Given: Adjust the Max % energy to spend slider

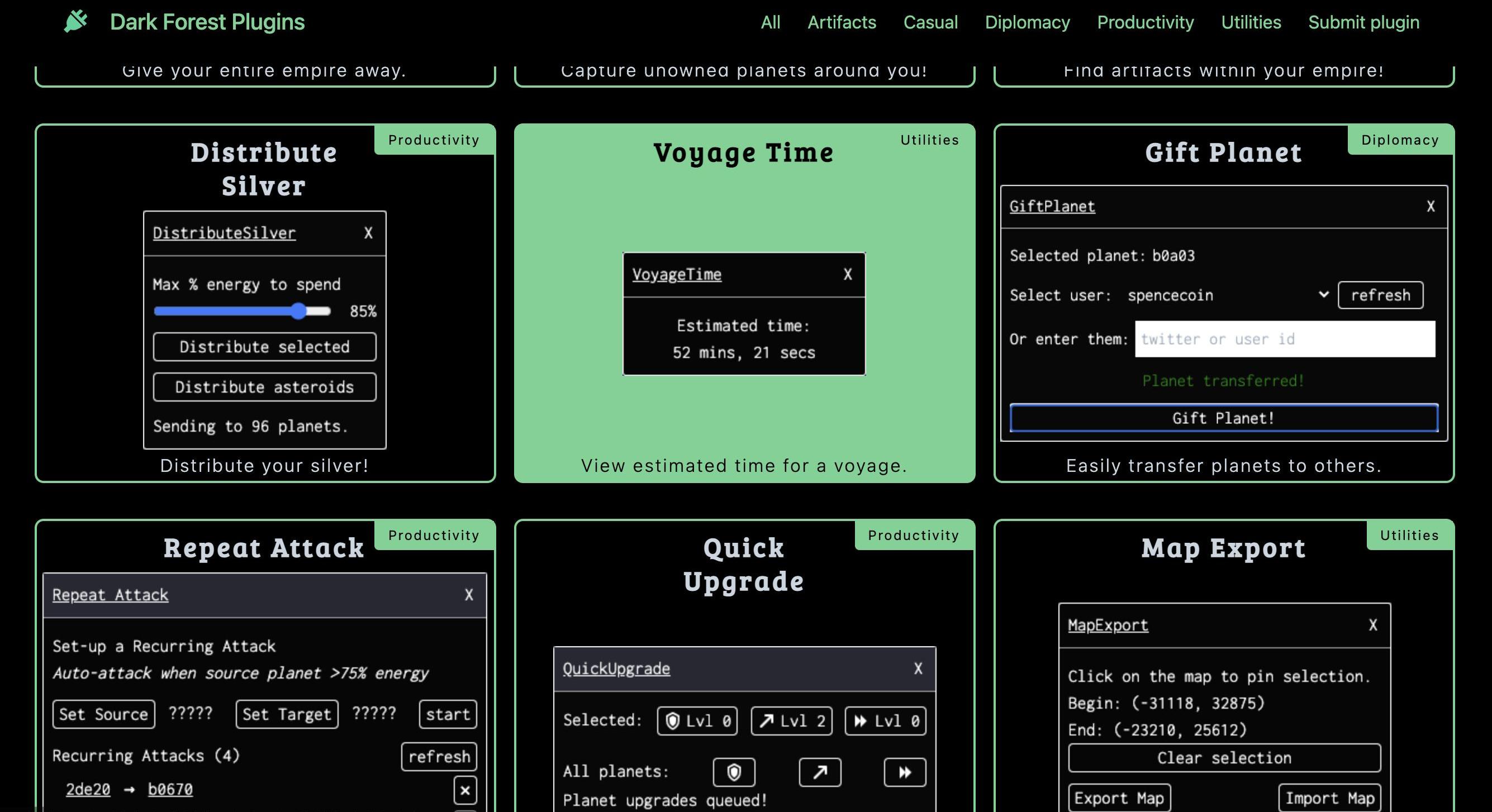Looking at the screenshot, I should (298, 312).
